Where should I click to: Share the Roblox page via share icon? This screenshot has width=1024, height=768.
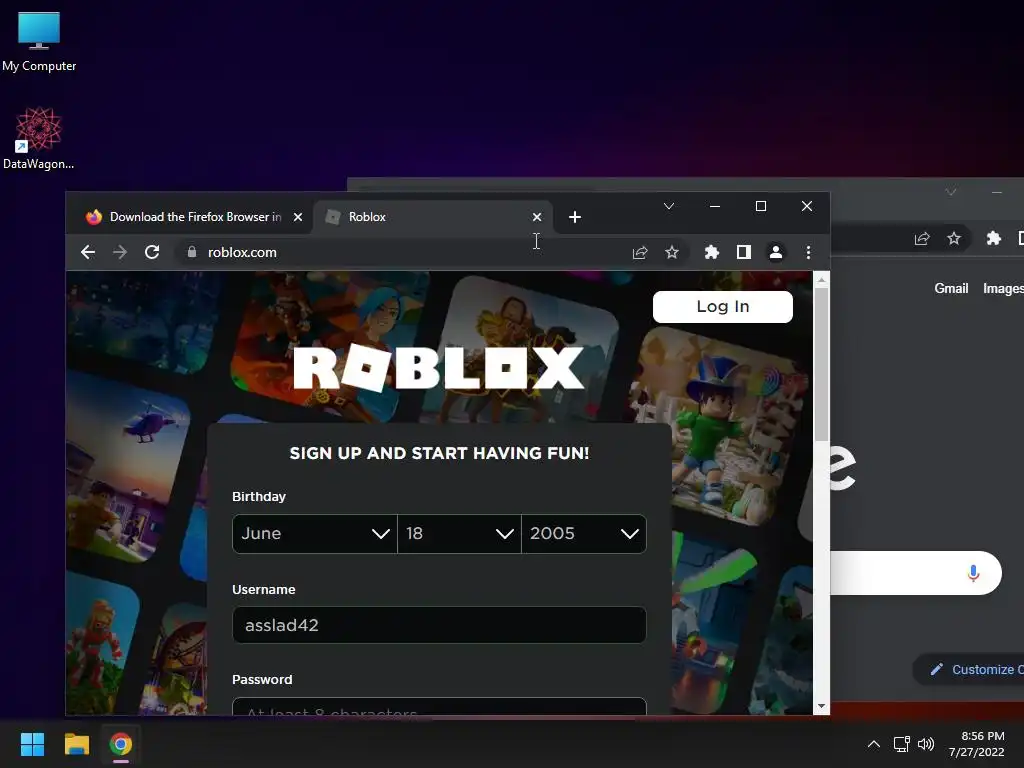pyautogui.click(x=640, y=252)
